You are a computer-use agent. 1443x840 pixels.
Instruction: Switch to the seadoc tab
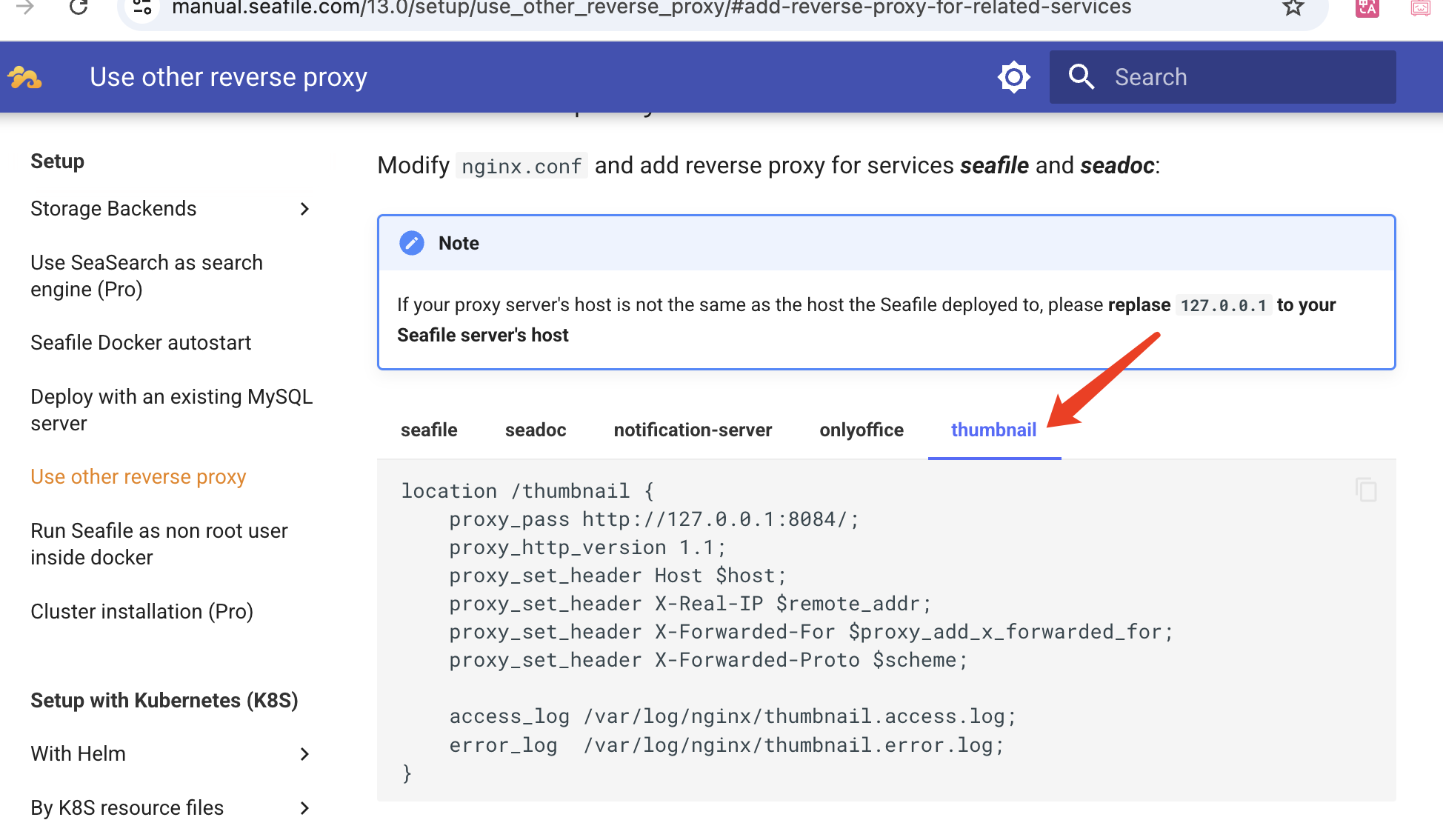(x=536, y=430)
